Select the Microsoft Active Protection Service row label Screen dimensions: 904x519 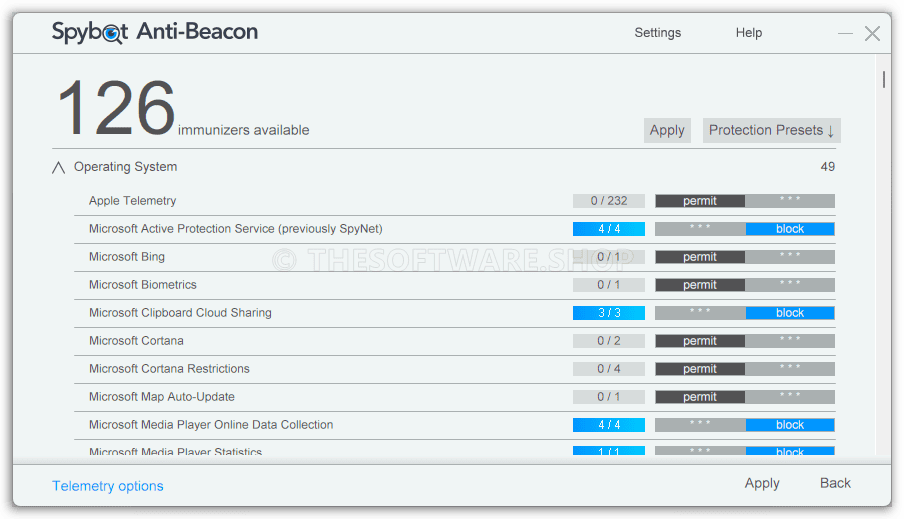click(236, 229)
